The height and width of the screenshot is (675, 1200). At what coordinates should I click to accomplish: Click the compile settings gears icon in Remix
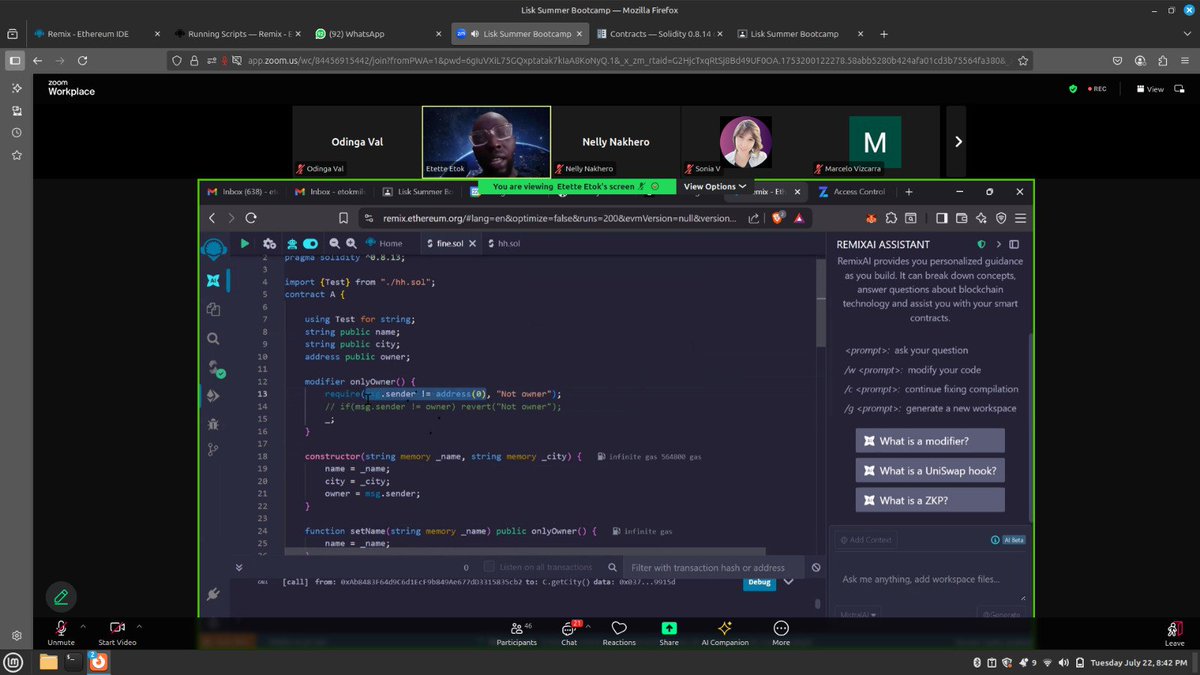click(x=269, y=243)
